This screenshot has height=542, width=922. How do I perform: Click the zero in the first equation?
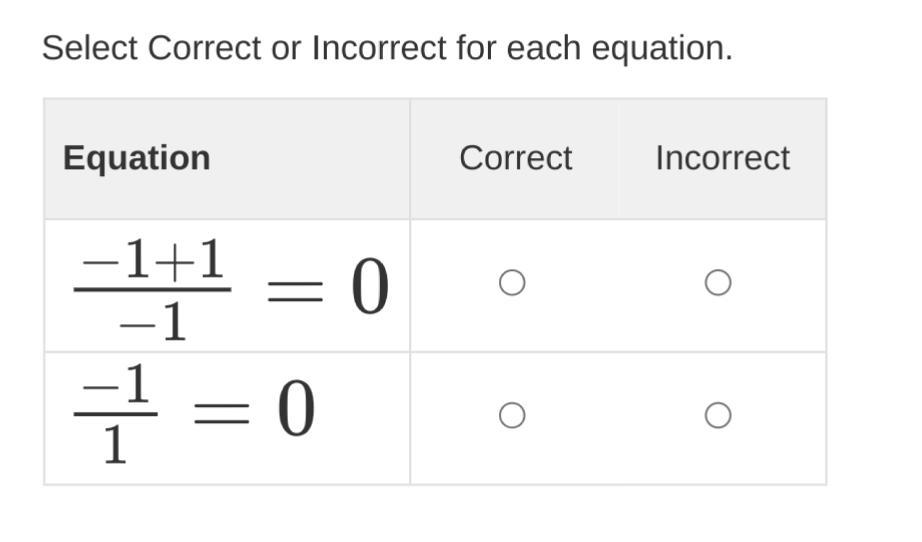tap(370, 288)
